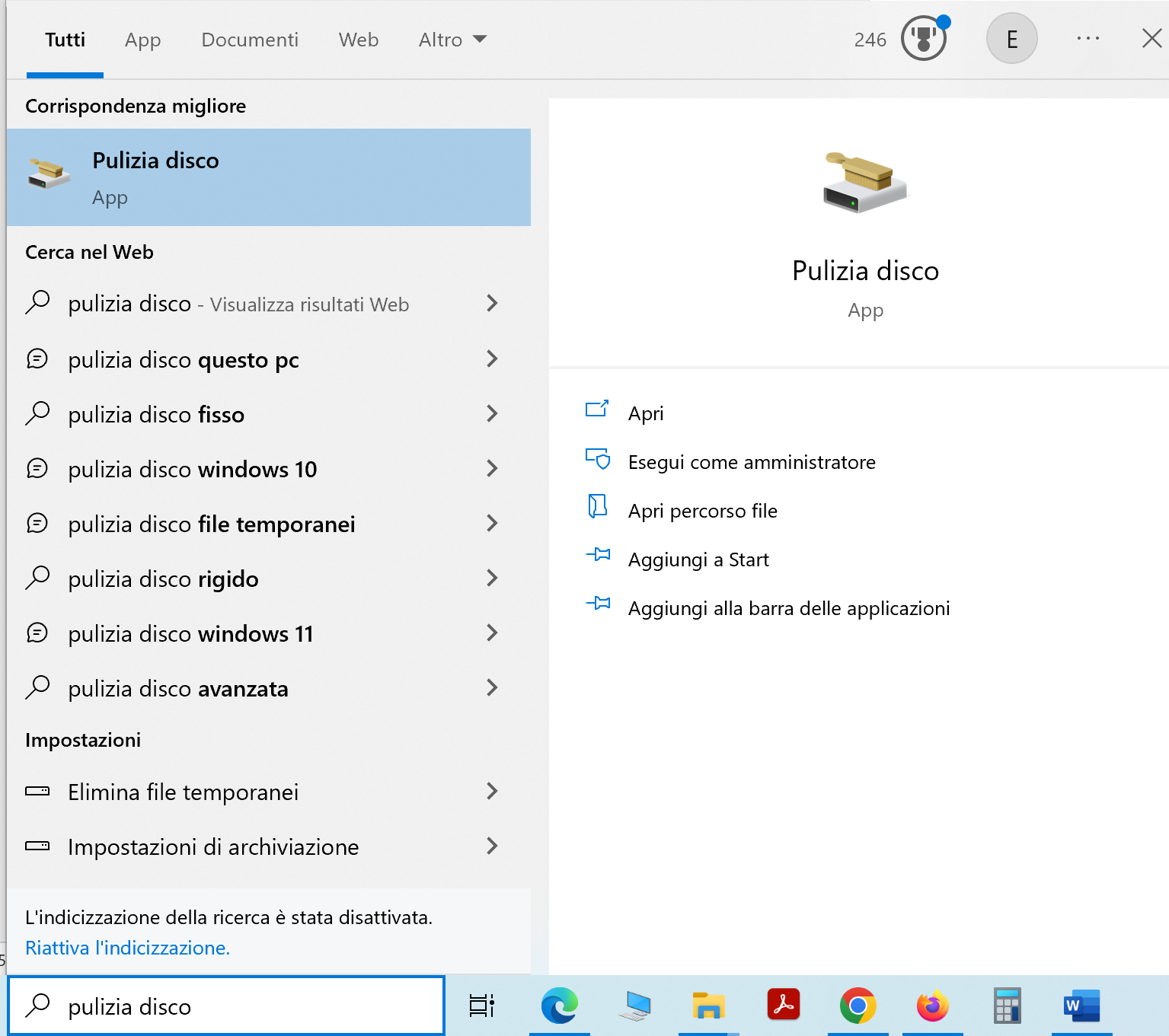Click the Word taskbar icon
This screenshot has width=1169, height=1036.
coord(1081,1006)
